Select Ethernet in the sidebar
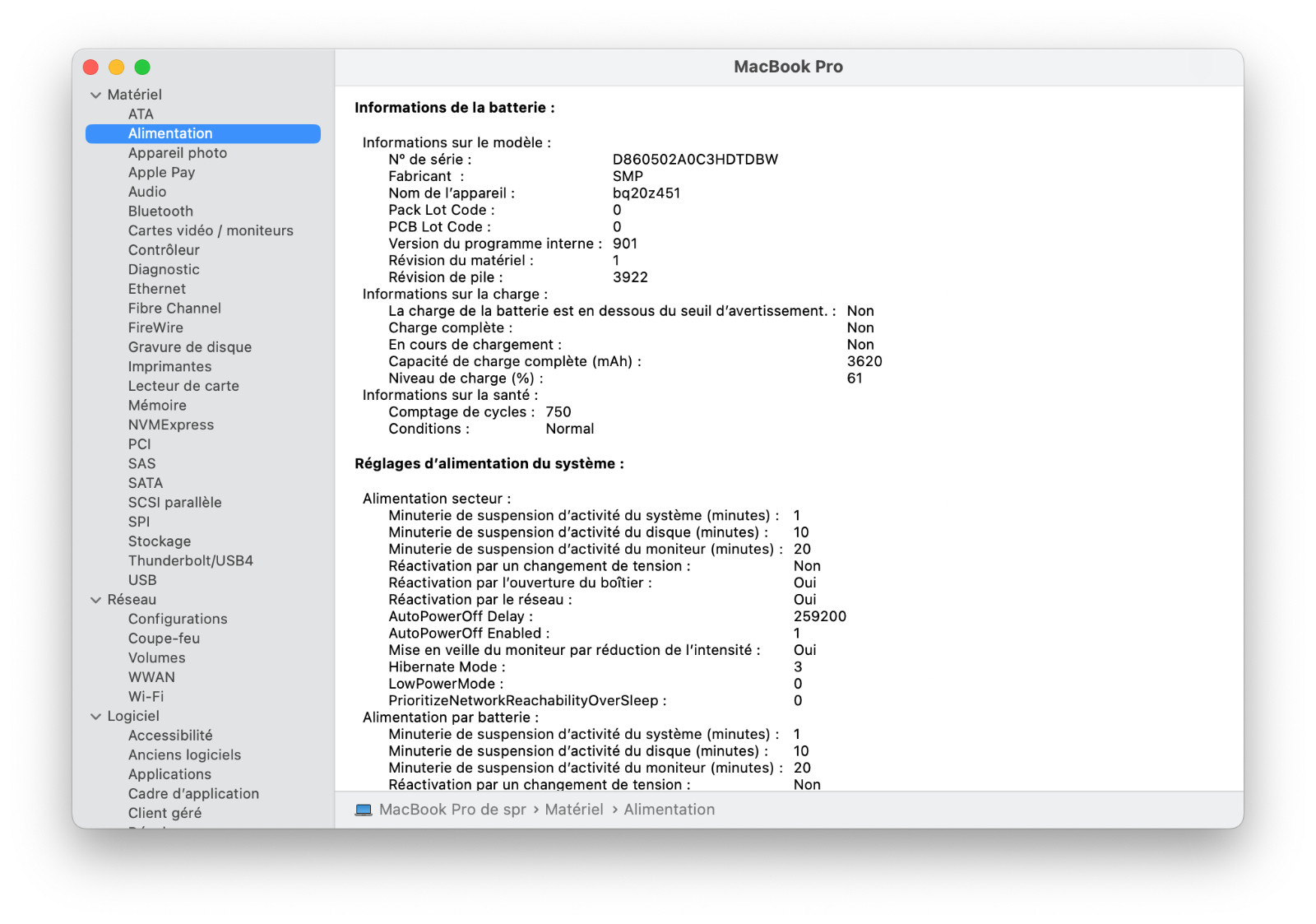The image size is (1316, 924). pyautogui.click(x=157, y=289)
